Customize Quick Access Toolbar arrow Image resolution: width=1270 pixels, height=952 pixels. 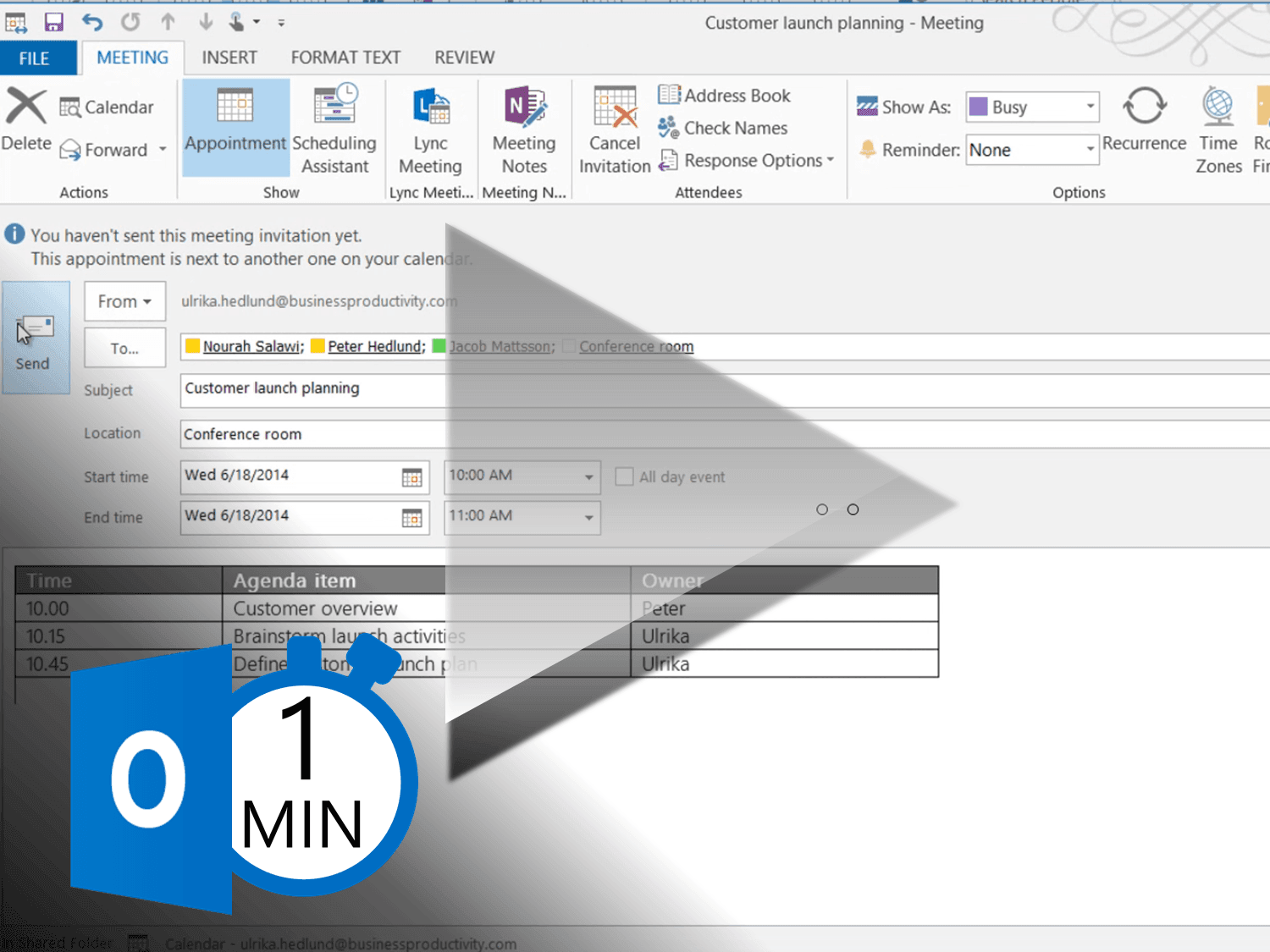[x=281, y=23]
